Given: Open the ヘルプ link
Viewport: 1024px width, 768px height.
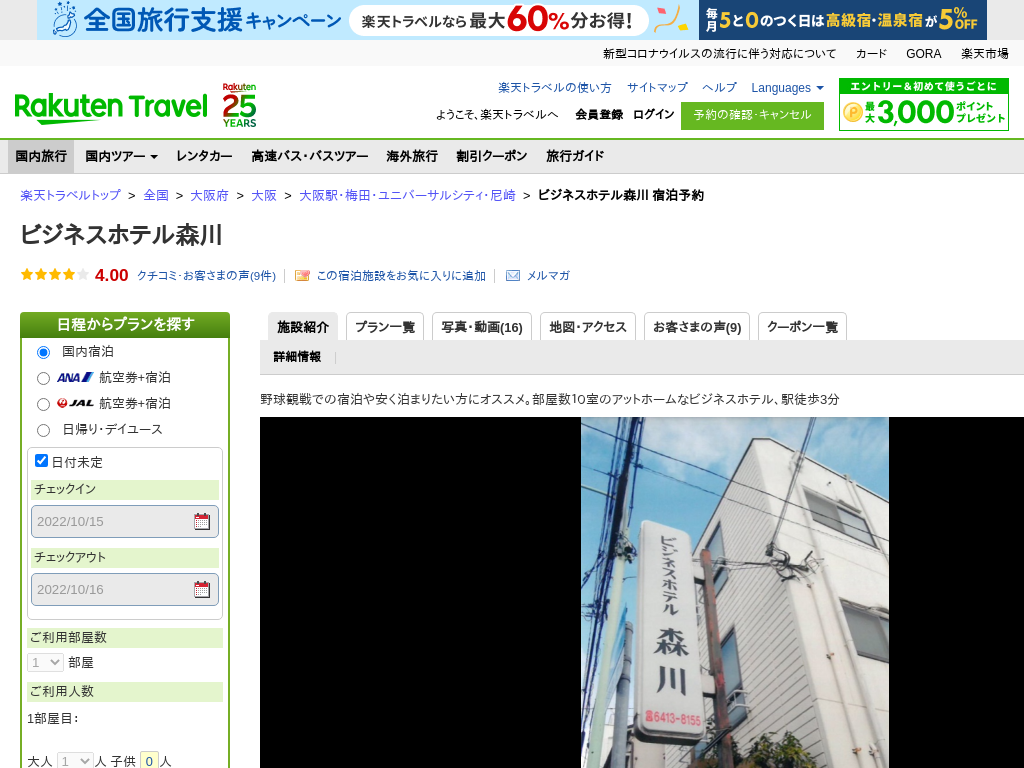Looking at the screenshot, I should coord(719,88).
